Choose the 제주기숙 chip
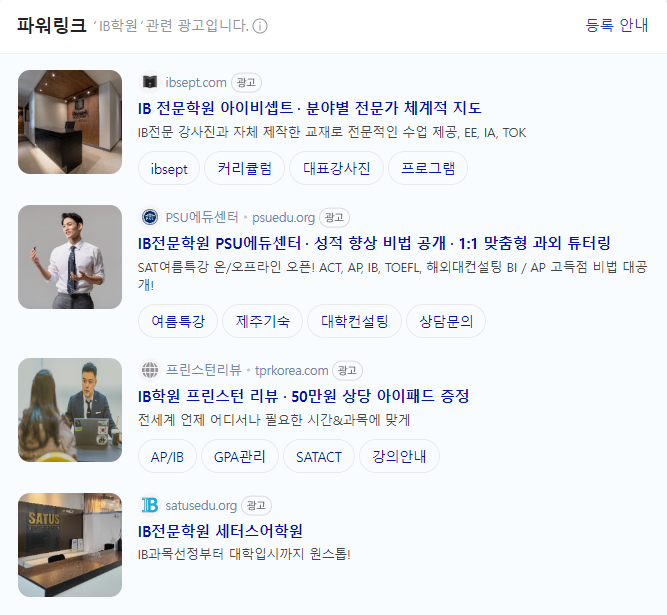Viewport: 667px width, 615px height. pos(262,321)
